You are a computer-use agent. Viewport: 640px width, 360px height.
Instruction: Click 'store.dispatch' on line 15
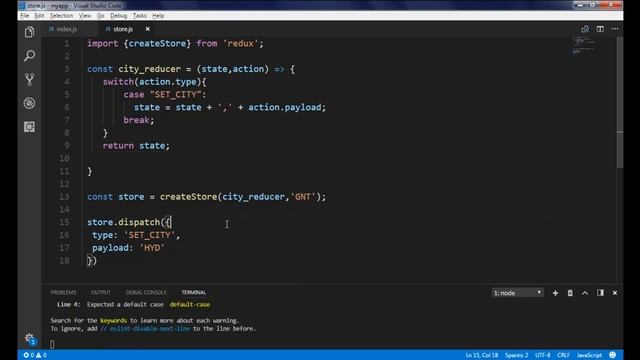coord(123,222)
